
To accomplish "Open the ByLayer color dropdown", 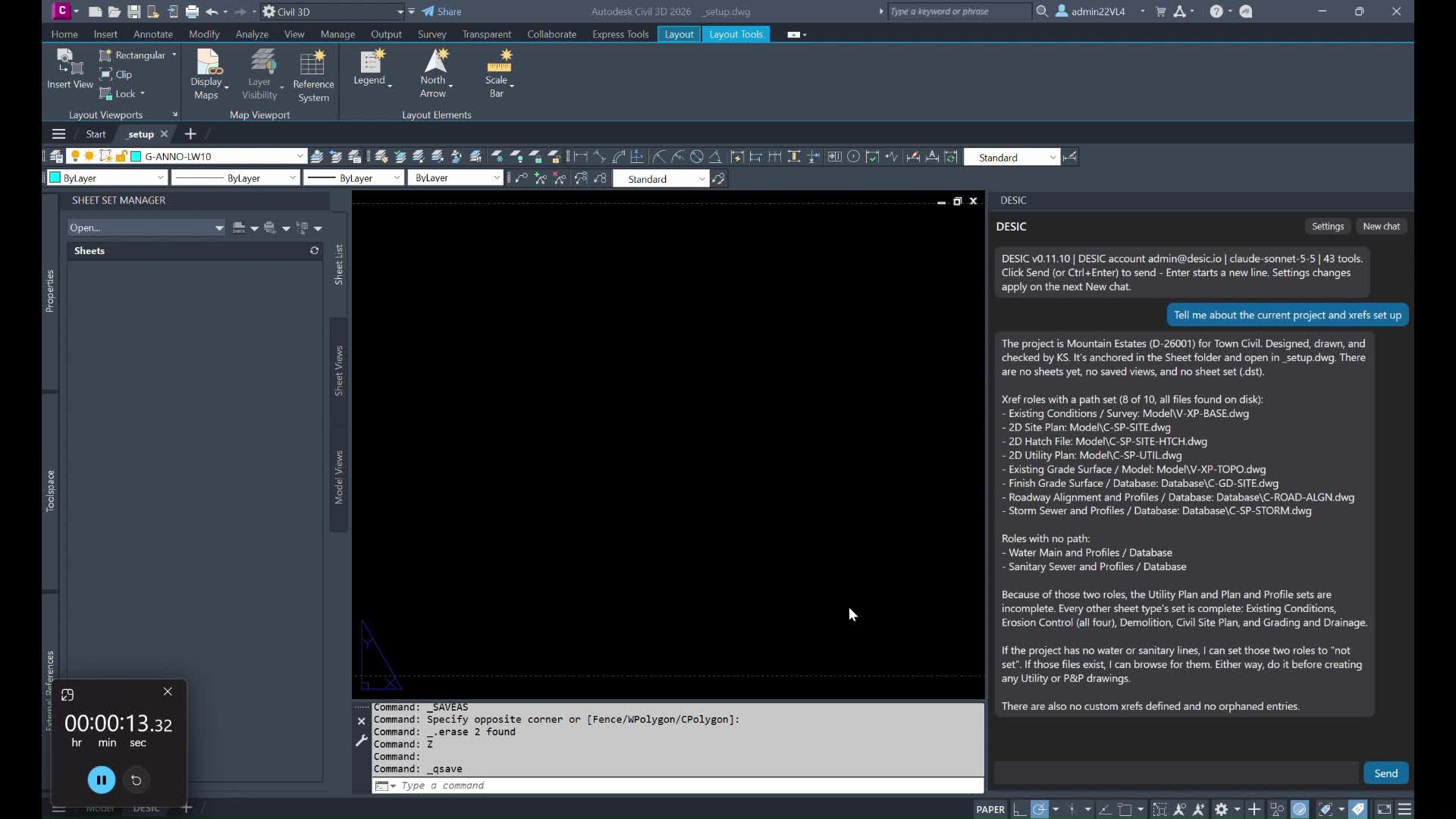I will [107, 177].
